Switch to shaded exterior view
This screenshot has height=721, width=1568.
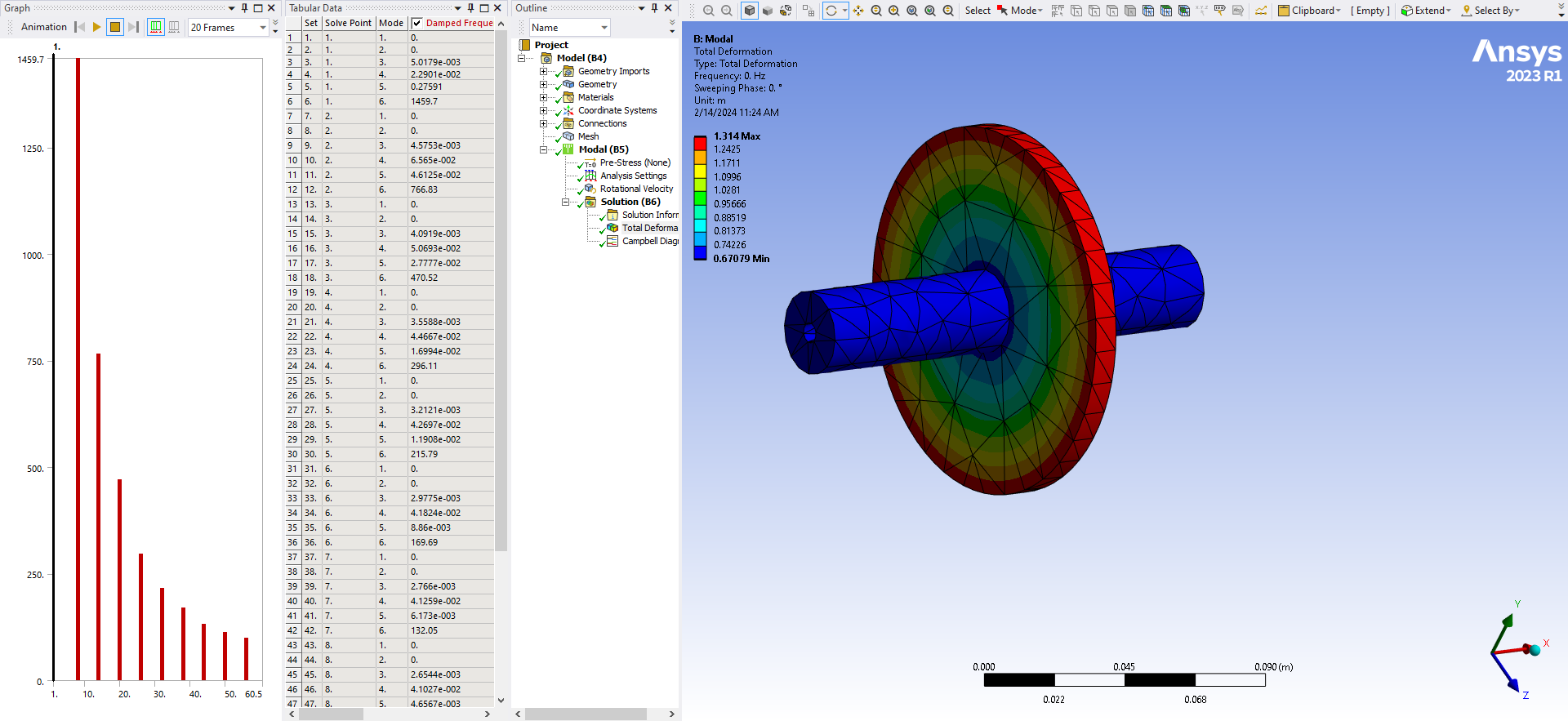pos(768,11)
